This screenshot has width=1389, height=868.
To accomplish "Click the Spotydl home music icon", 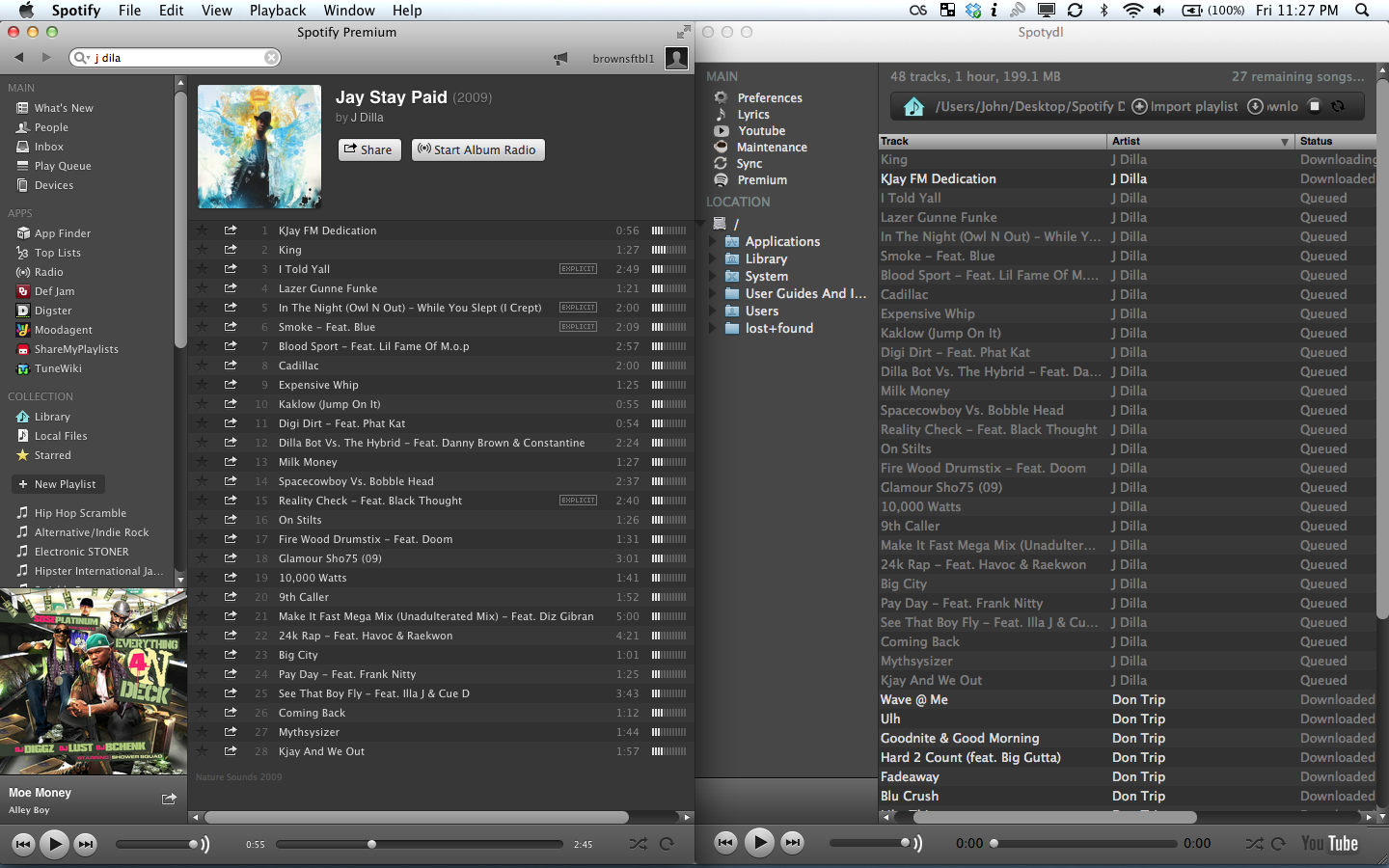I will click(x=913, y=106).
